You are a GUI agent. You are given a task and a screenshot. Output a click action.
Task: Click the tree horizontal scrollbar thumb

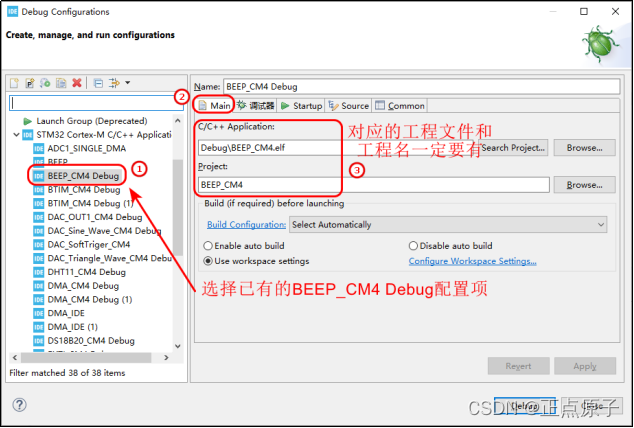point(86,358)
